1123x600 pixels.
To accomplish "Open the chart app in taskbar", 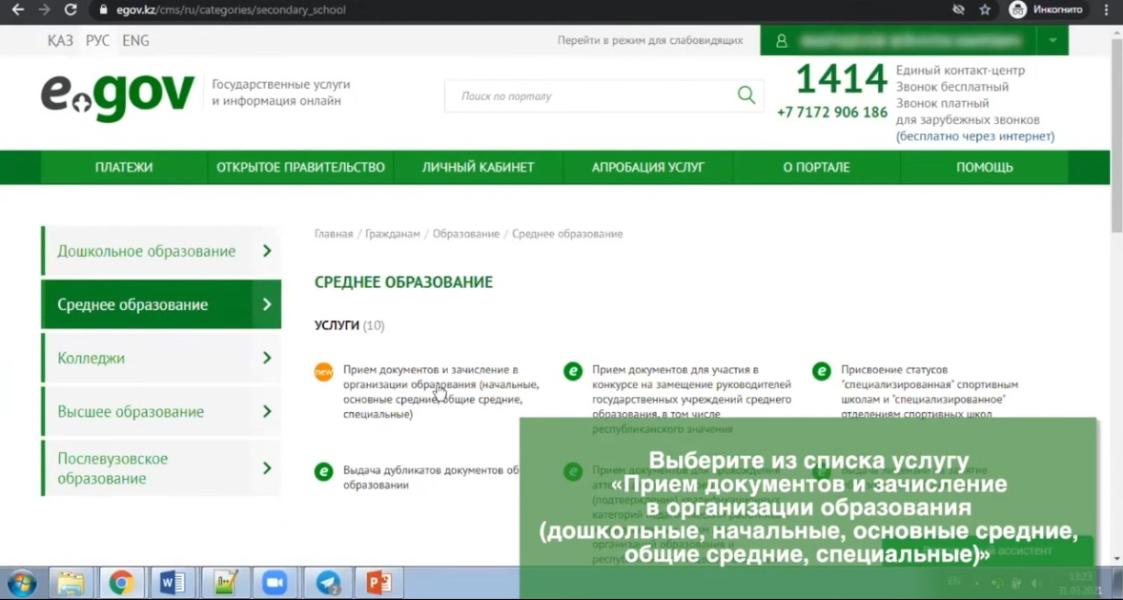I will [224, 583].
